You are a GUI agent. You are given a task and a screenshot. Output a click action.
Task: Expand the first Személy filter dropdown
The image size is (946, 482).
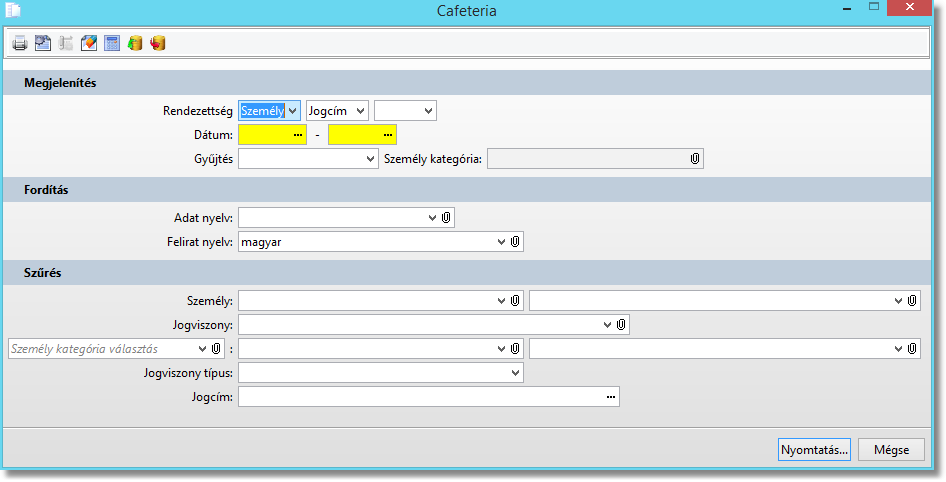(501, 300)
